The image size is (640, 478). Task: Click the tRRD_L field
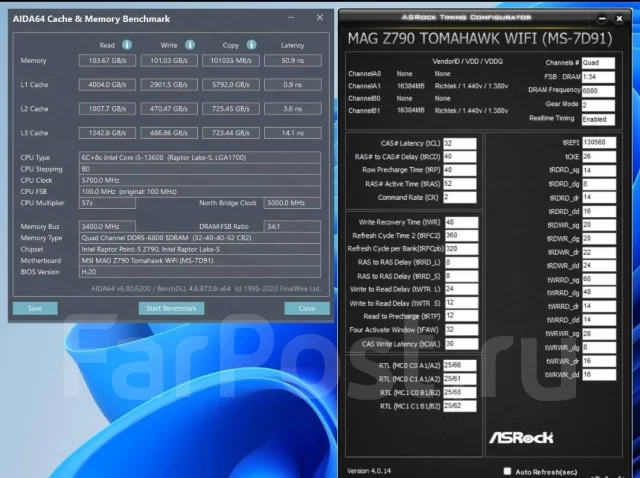tap(461, 262)
